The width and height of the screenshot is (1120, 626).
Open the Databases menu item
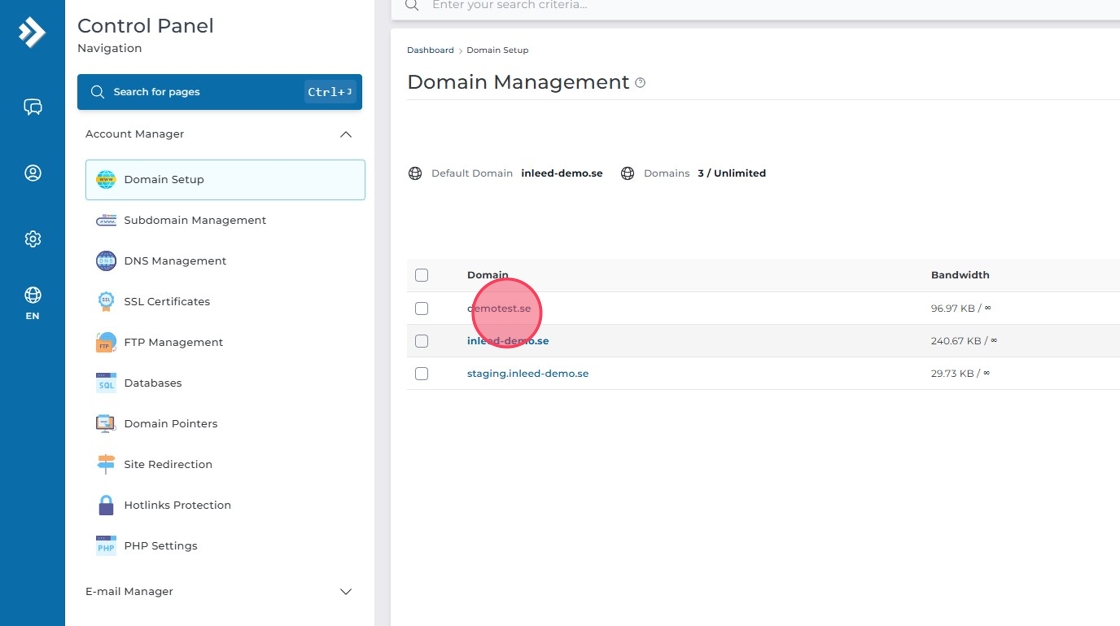pyautogui.click(x=152, y=383)
